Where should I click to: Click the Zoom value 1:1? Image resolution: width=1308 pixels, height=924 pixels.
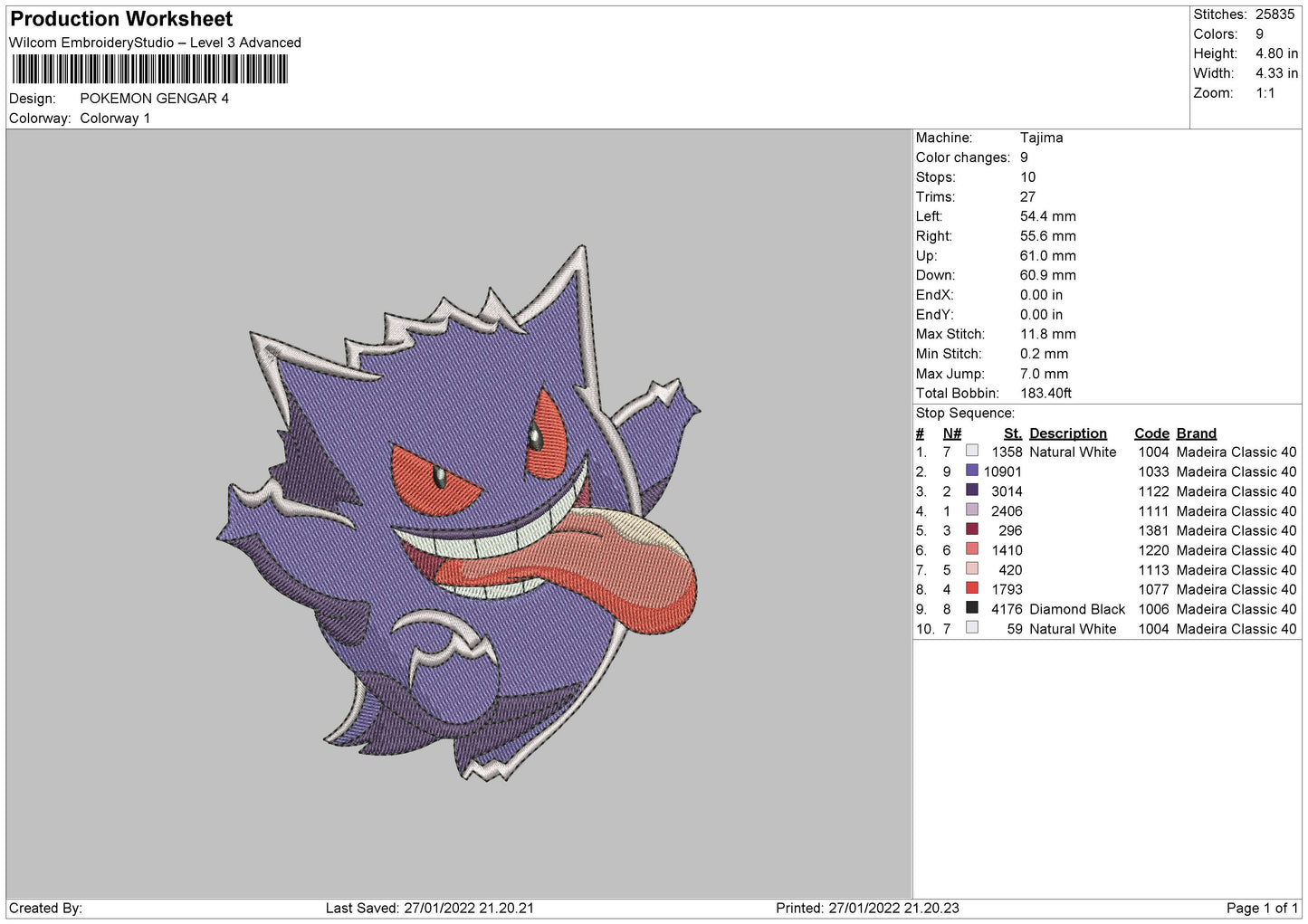click(1265, 93)
